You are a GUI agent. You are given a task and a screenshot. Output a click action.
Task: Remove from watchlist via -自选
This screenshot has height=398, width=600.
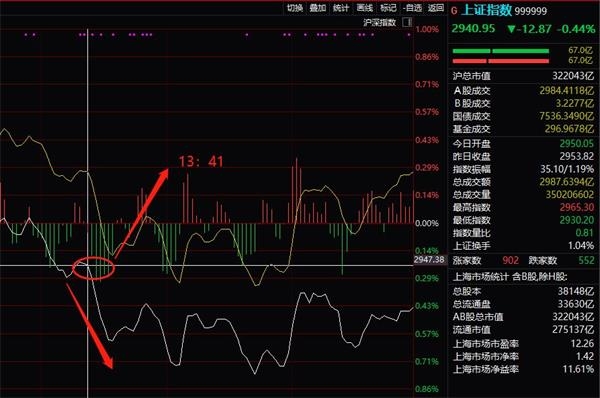412,7
